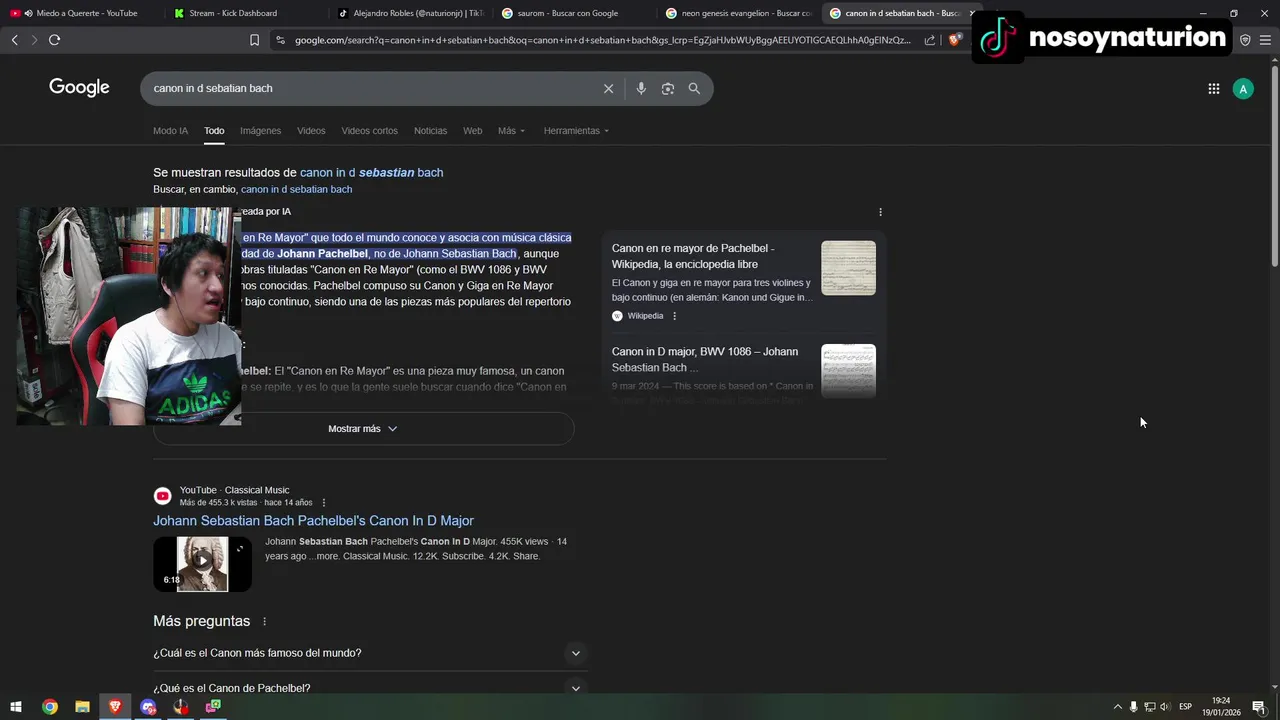1280x720 pixels.
Task: Open the 'Herramientas' dropdown
Action: pos(576,131)
